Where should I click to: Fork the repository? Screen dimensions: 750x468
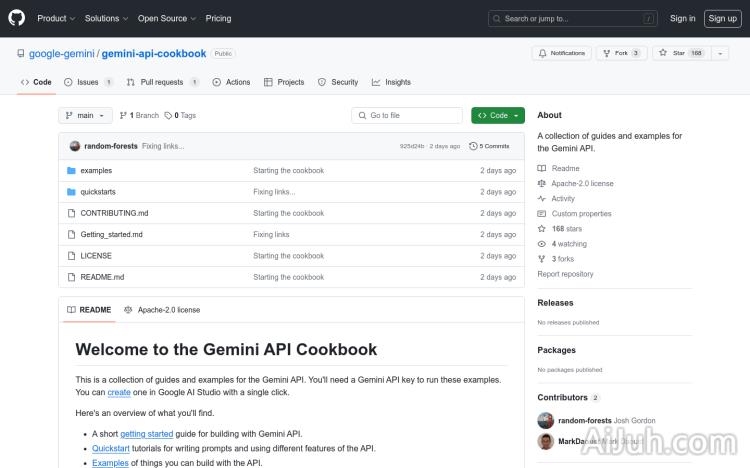(621, 53)
